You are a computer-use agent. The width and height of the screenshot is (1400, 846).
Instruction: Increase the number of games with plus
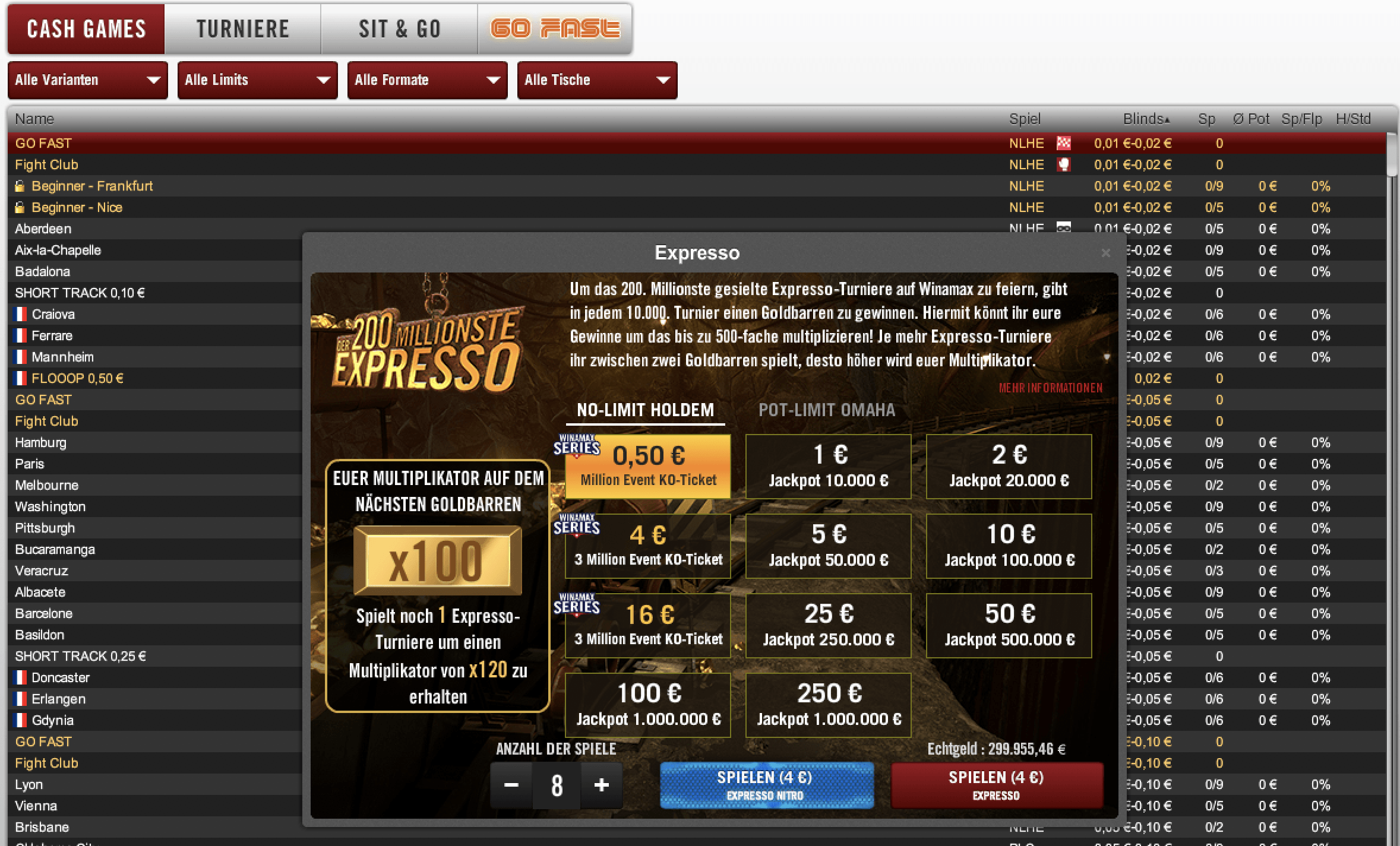pyautogui.click(x=601, y=785)
